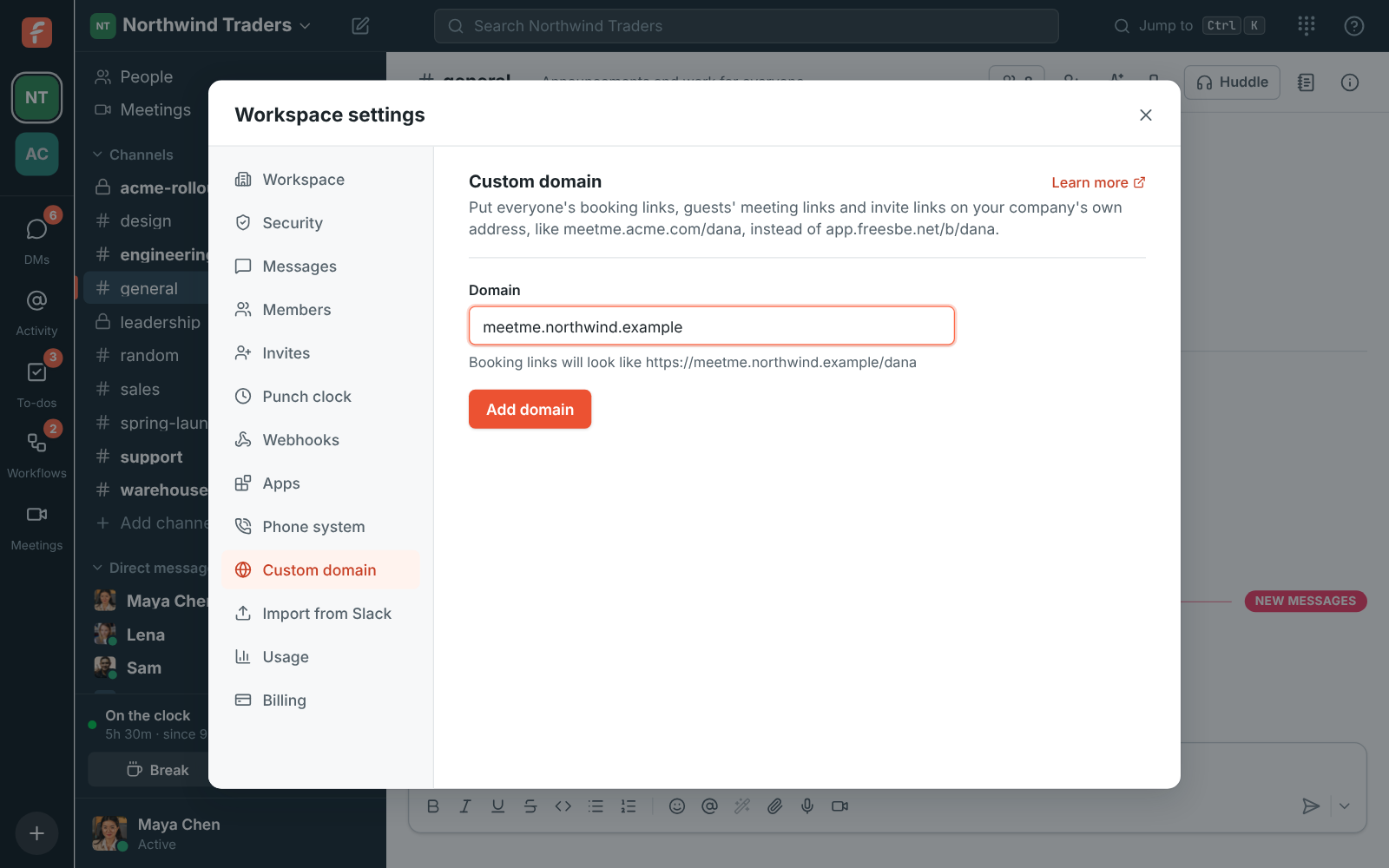The image size is (1389, 868).
Task: Open Workflows from the left rail
Action: tap(36, 454)
